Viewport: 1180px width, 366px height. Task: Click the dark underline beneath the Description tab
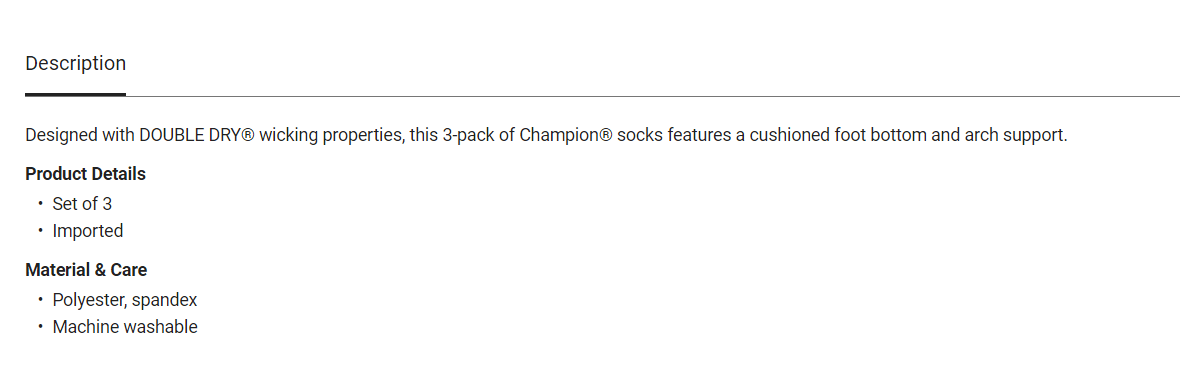click(x=75, y=95)
